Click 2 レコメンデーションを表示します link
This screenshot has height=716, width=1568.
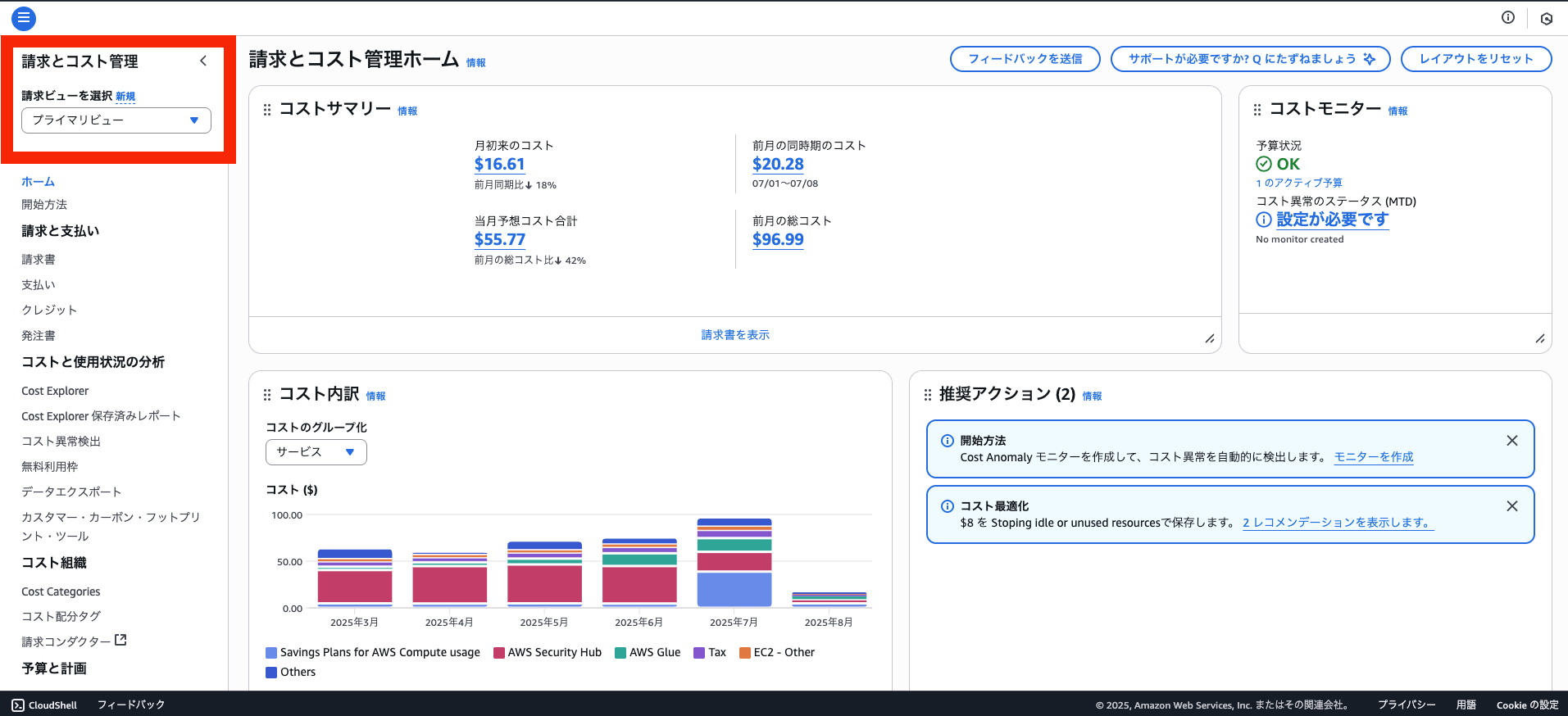coord(1338,523)
